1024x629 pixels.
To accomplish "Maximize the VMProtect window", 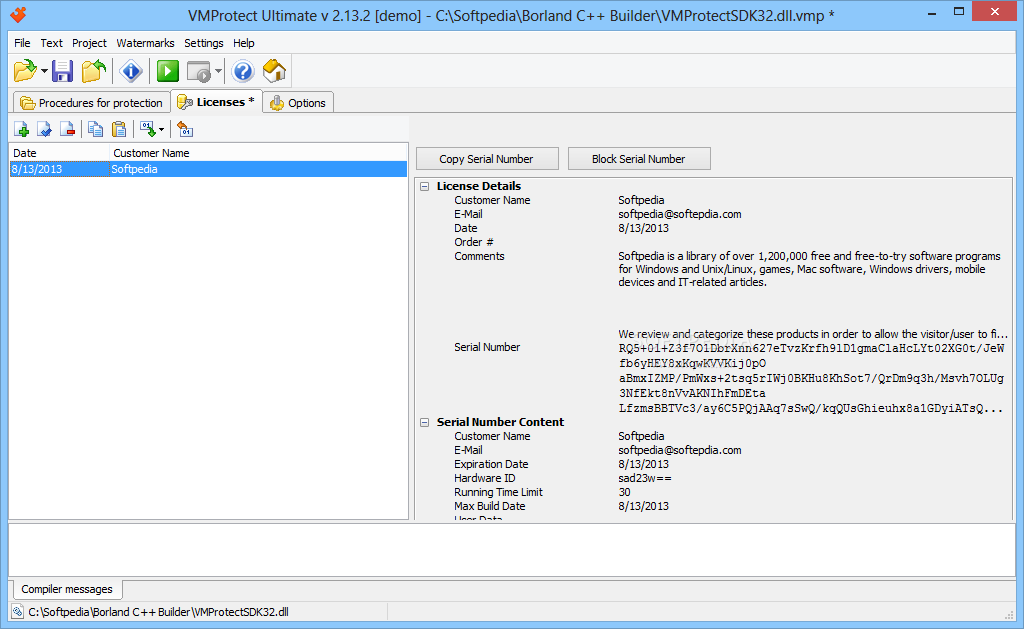I will click(x=959, y=11).
